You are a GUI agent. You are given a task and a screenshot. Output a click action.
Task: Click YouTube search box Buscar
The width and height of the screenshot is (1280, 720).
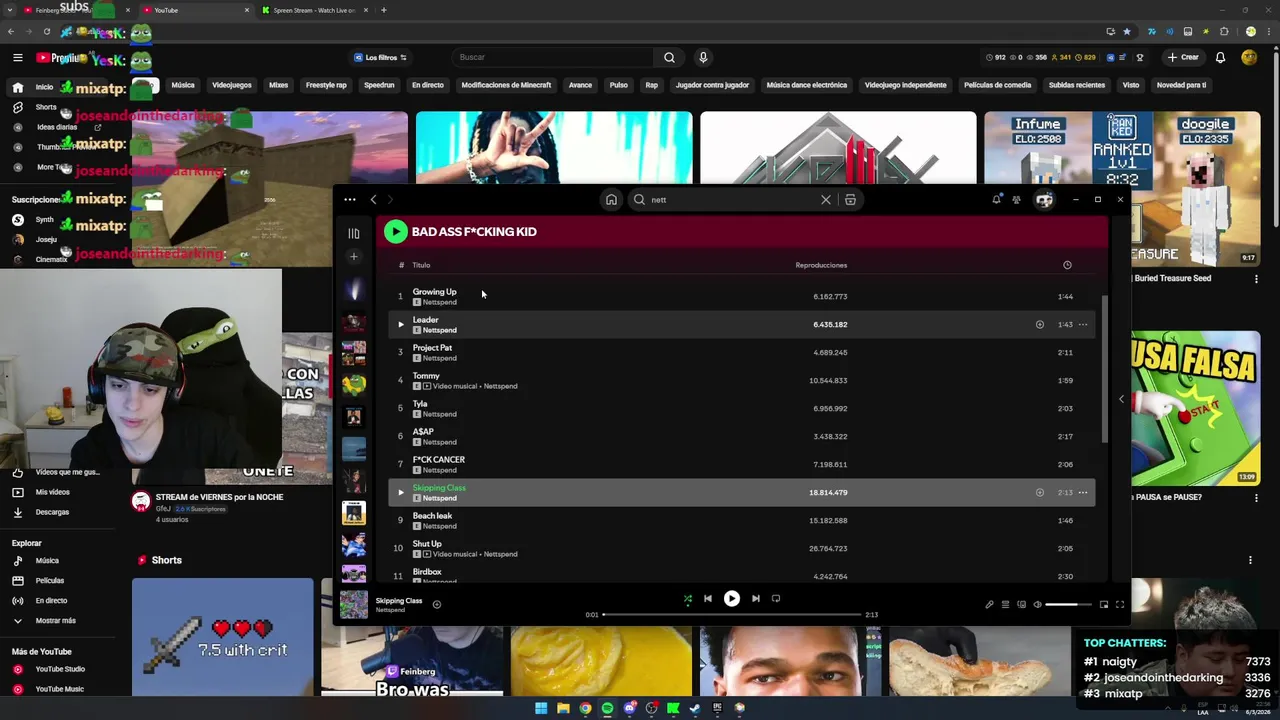coord(553,57)
